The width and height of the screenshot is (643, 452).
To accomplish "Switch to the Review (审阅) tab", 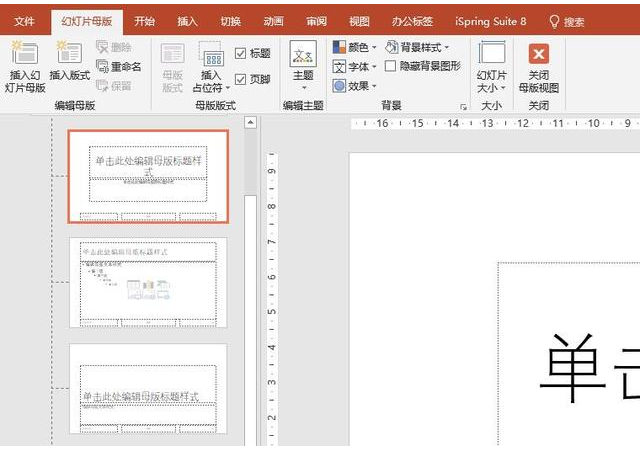I will (x=317, y=21).
